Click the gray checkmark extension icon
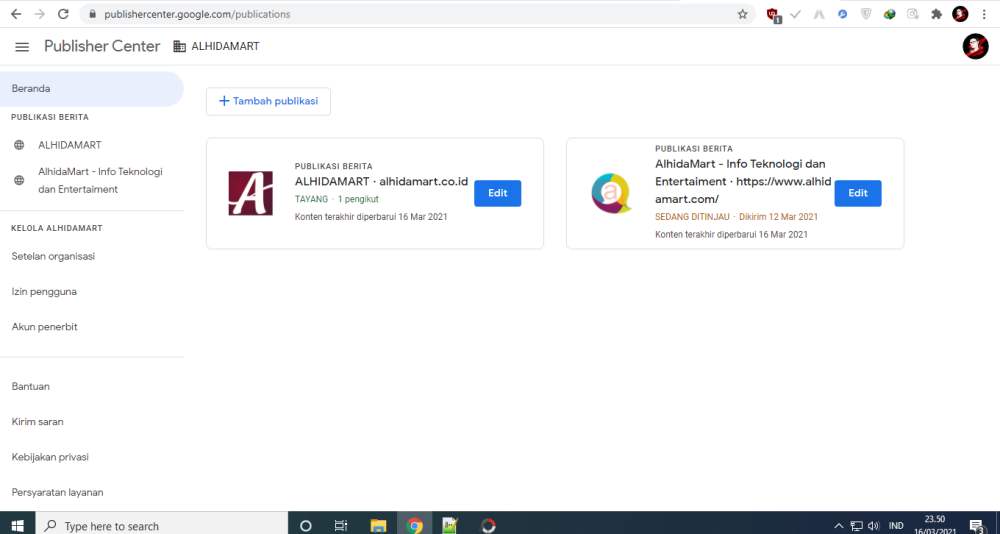The height and width of the screenshot is (534, 1000). tap(795, 14)
